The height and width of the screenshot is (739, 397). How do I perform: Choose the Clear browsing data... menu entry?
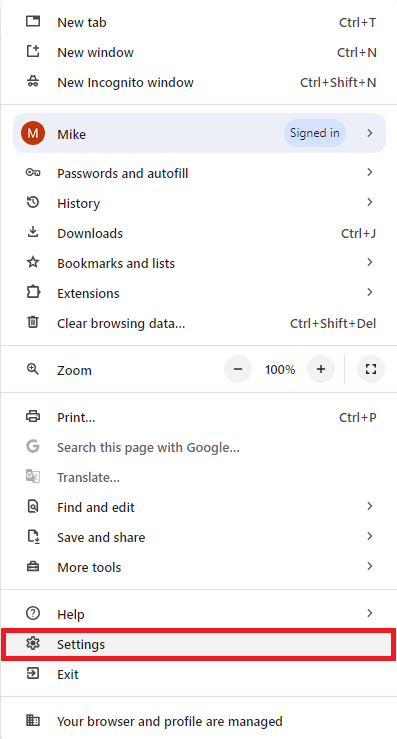click(198, 323)
